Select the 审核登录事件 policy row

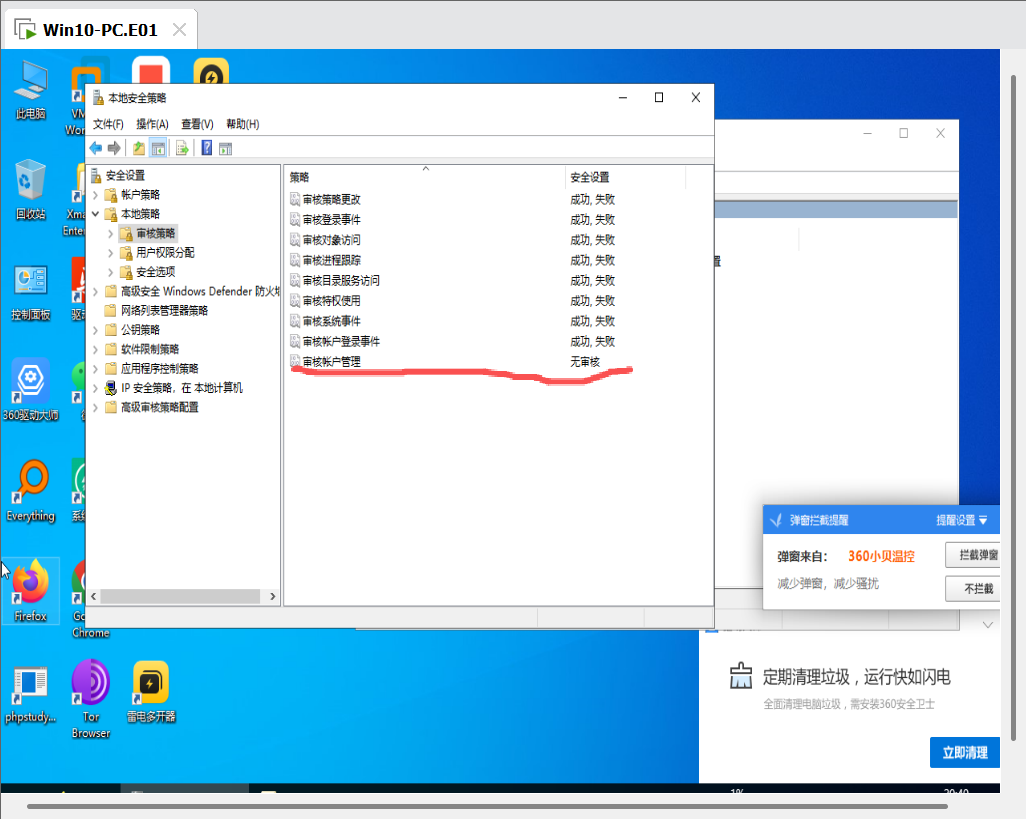coord(486,220)
